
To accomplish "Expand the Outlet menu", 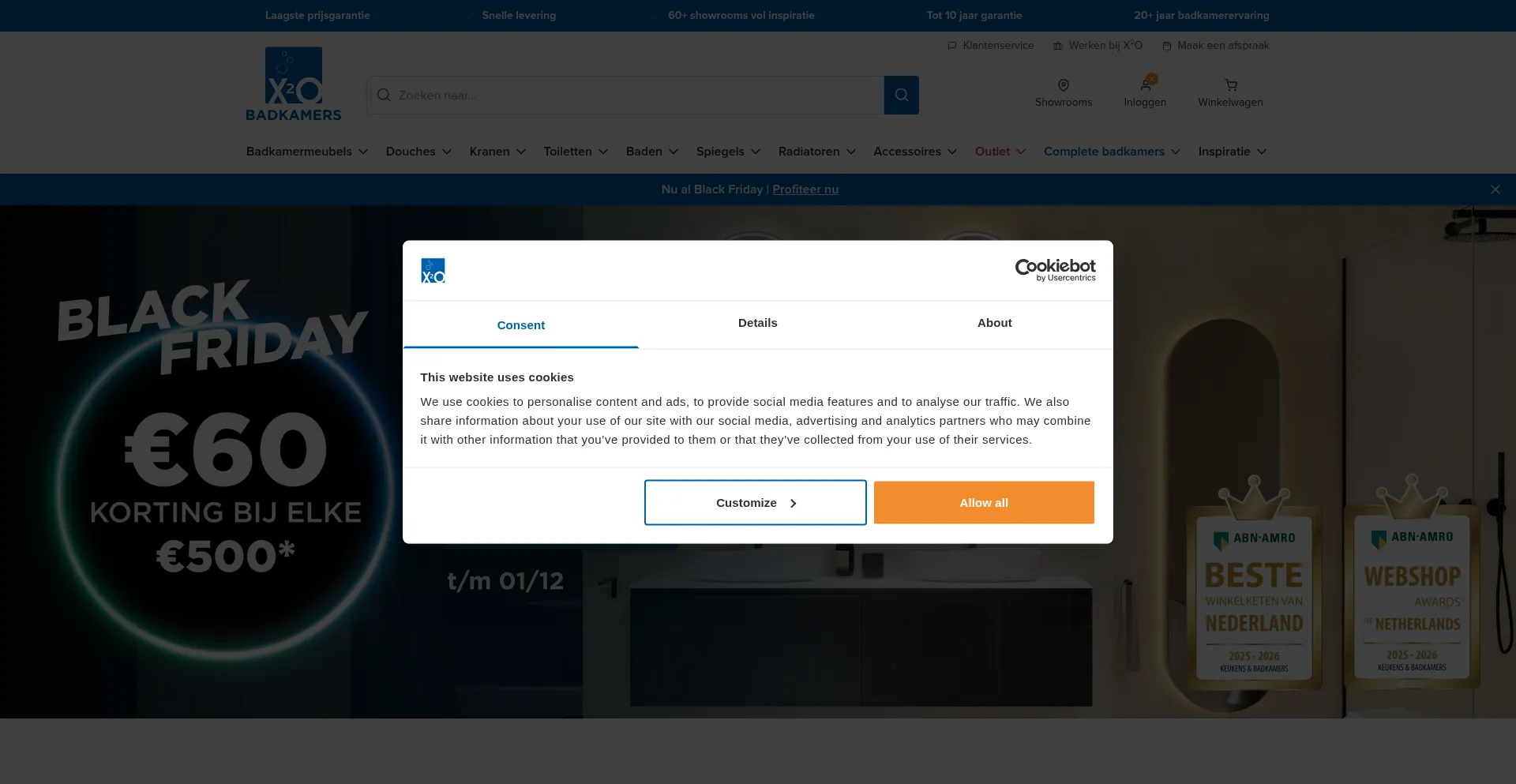I will [1000, 152].
